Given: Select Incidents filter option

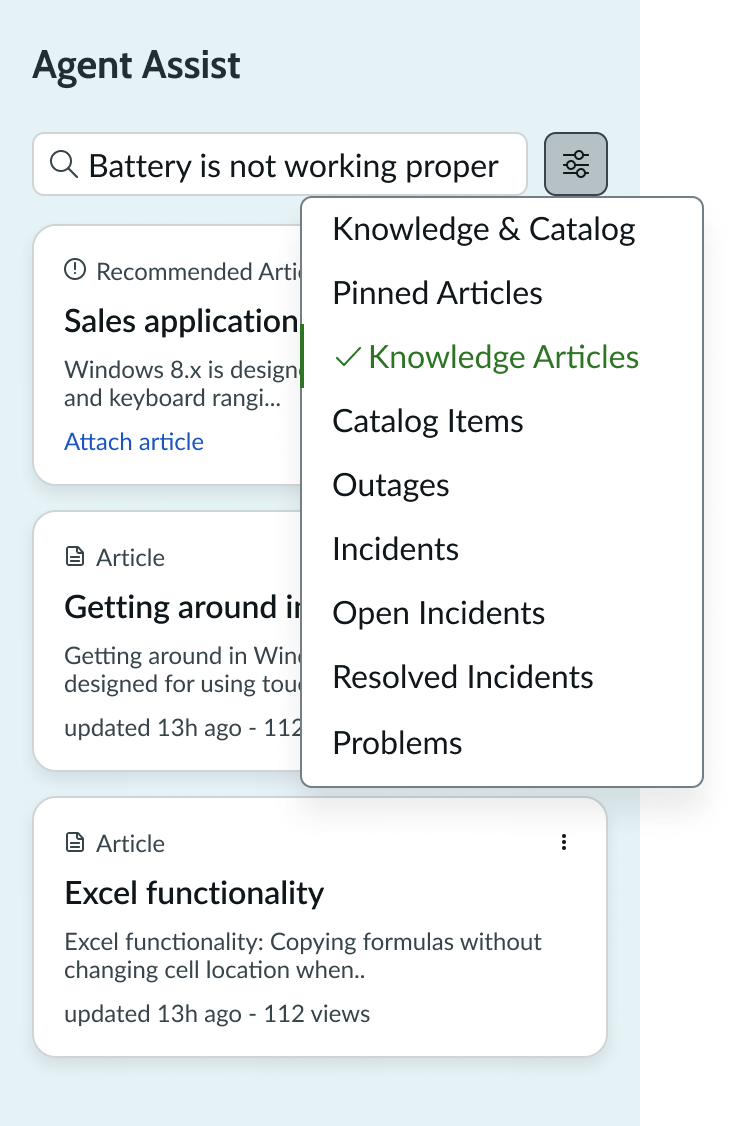Looking at the screenshot, I should [396, 549].
